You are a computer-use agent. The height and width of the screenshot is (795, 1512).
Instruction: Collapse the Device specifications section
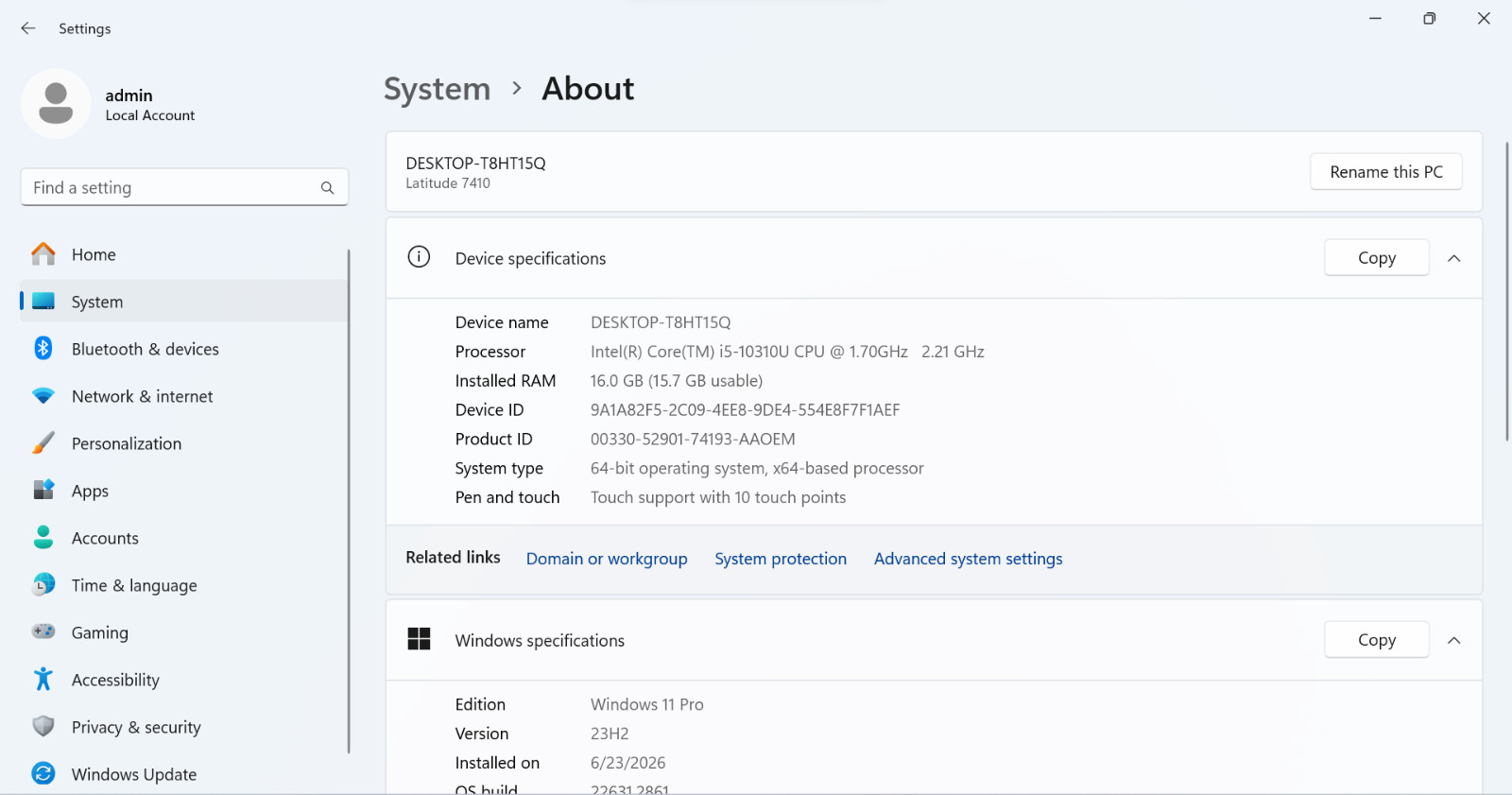(x=1454, y=258)
